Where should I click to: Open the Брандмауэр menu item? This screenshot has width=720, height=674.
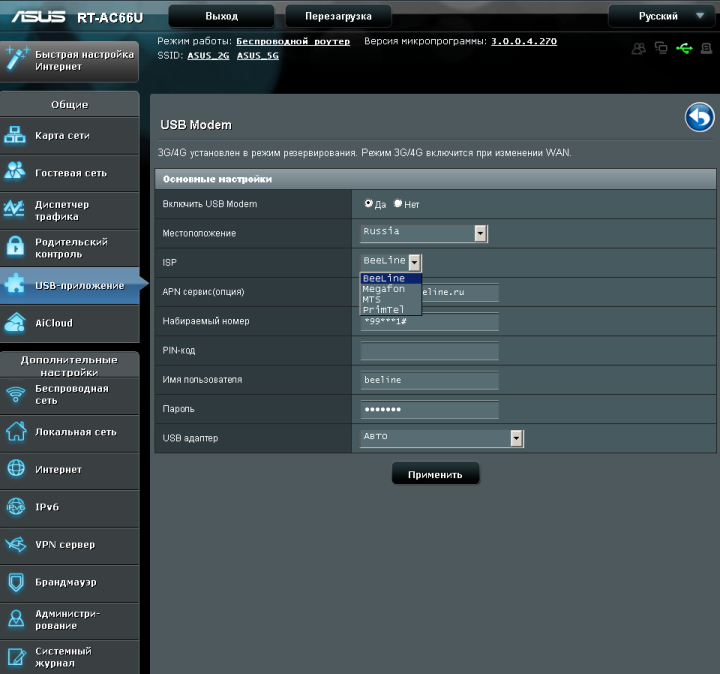[x=69, y=582]
